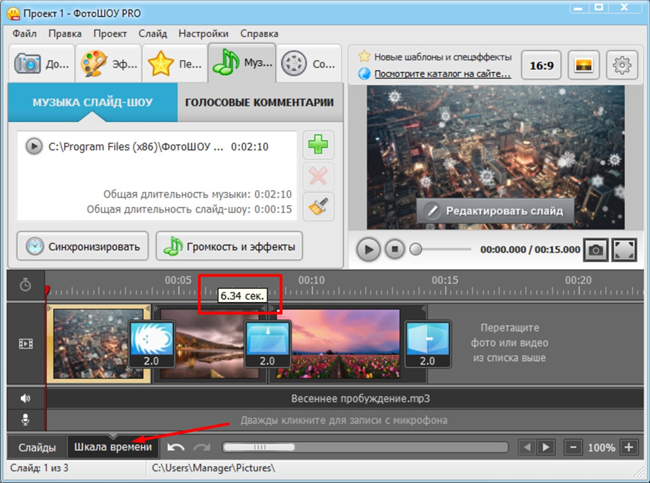Open the second transition icon before tulip slide

pyautogui.click(x=267, y=344)
